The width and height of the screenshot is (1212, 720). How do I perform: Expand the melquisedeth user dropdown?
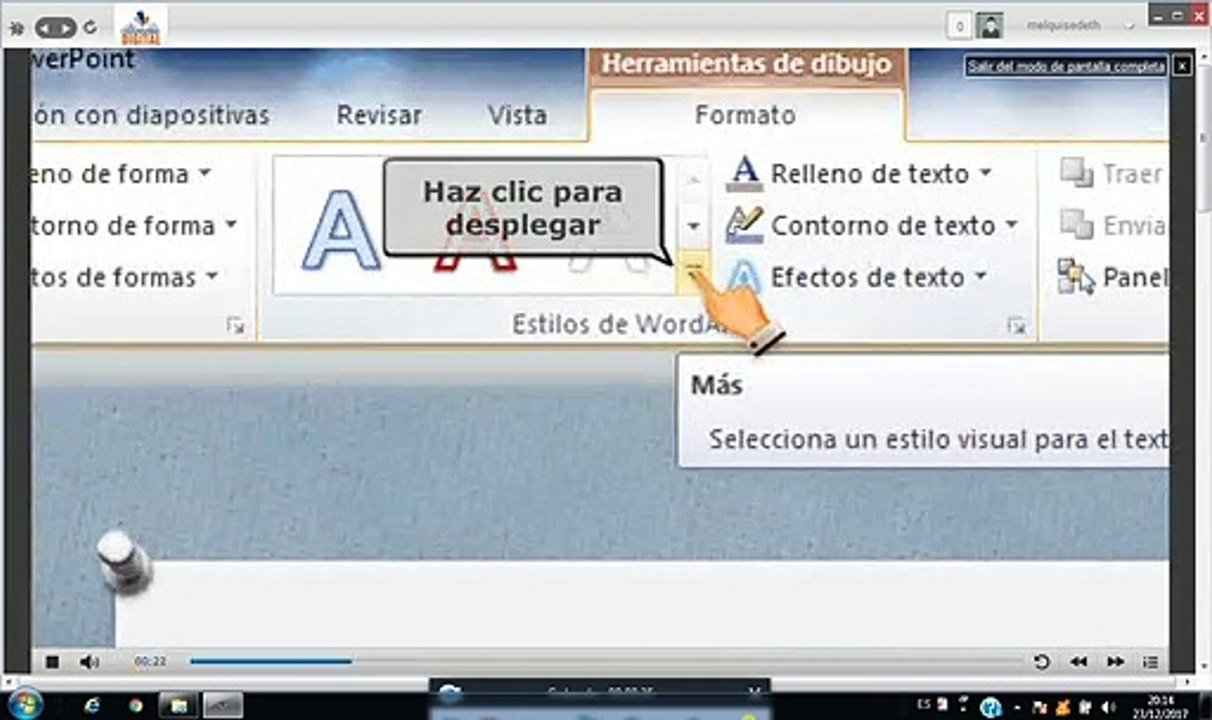tap(1130, 27)
